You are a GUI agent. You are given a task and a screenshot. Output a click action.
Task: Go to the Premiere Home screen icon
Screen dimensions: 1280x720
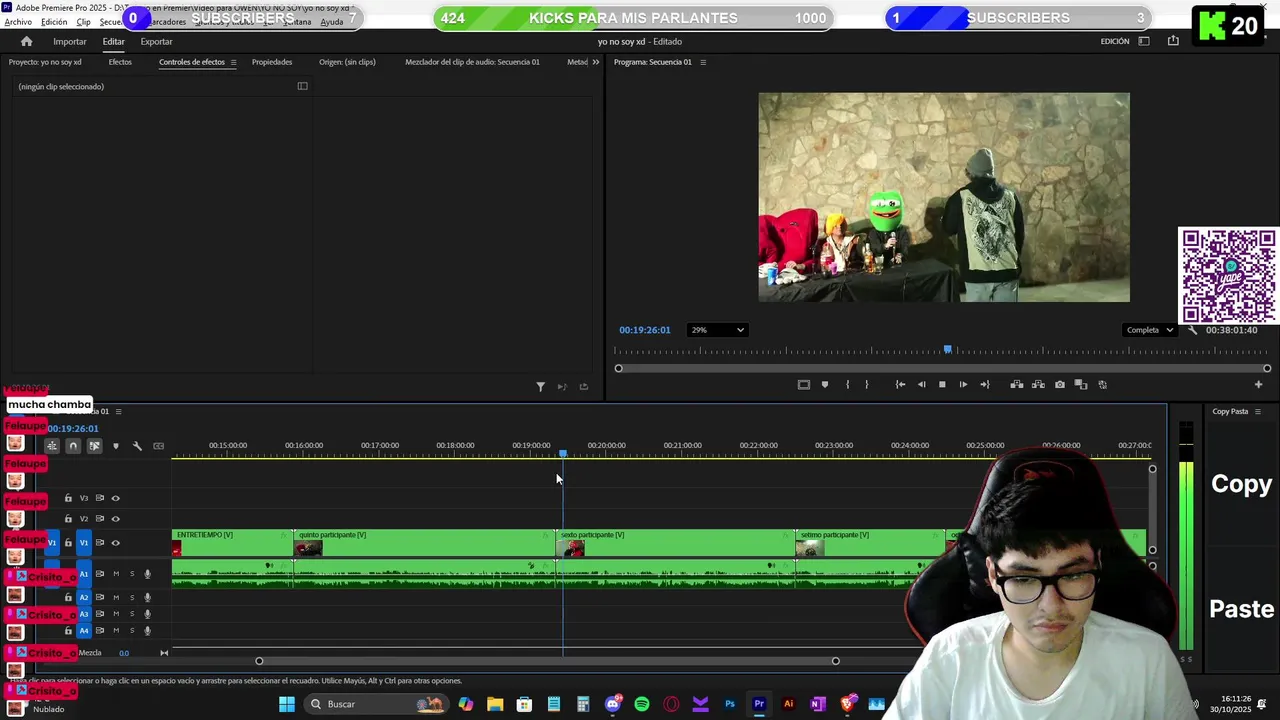[27, 41]
